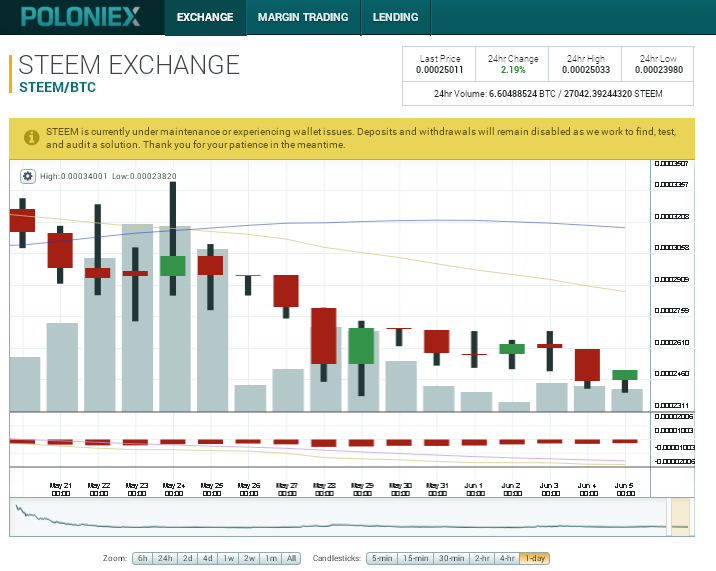Click the Low:0.00023820 chart label
This screenshot has width=716, height=571.
click(x=144, y=176)
